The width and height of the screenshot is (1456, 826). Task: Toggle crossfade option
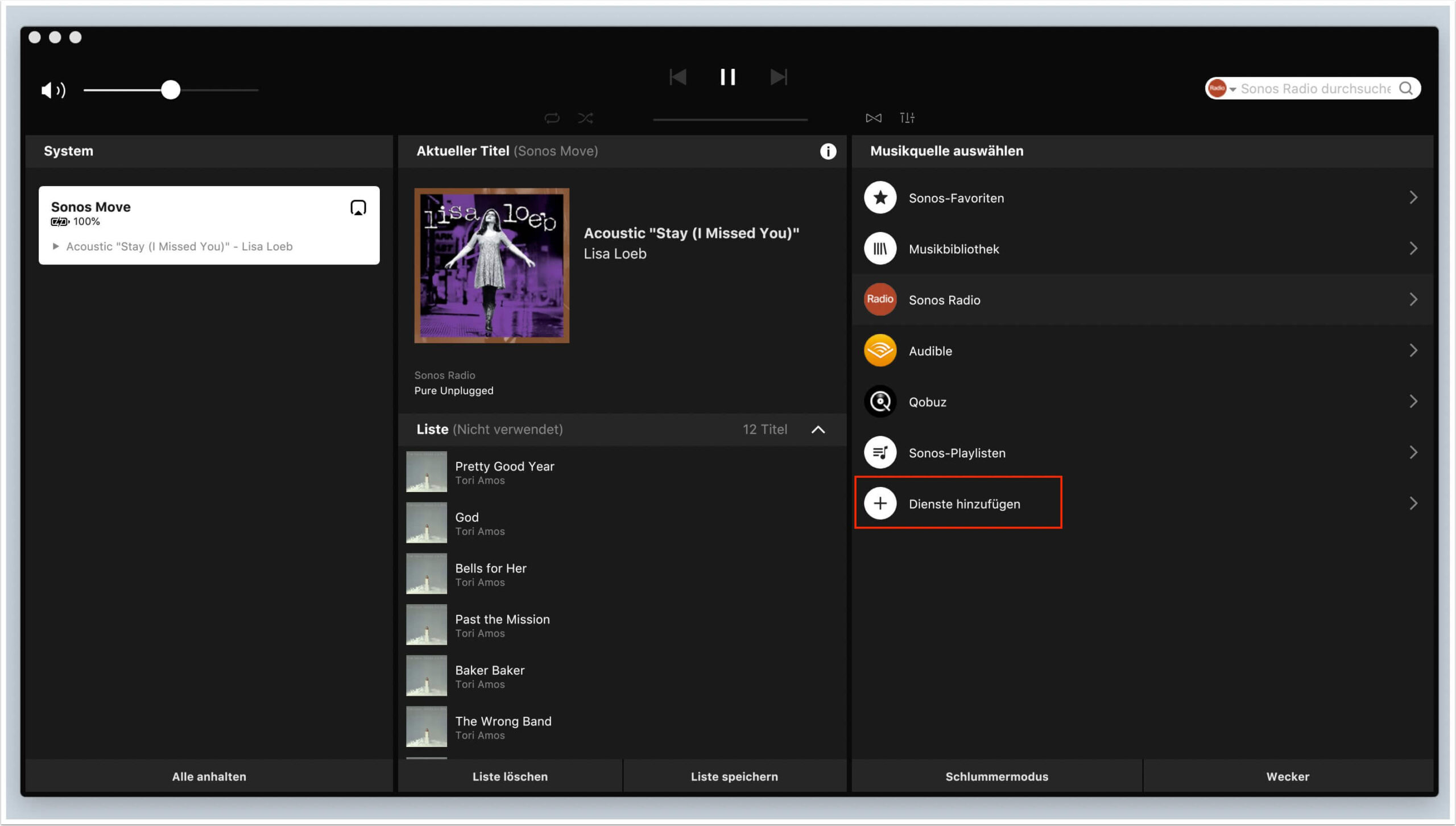tap(873, 118)
